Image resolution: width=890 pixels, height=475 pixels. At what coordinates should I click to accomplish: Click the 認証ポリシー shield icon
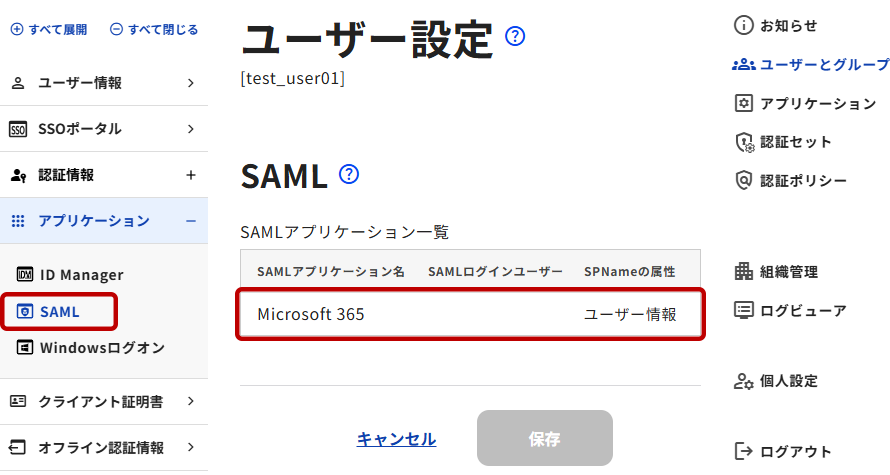point(743,181)
